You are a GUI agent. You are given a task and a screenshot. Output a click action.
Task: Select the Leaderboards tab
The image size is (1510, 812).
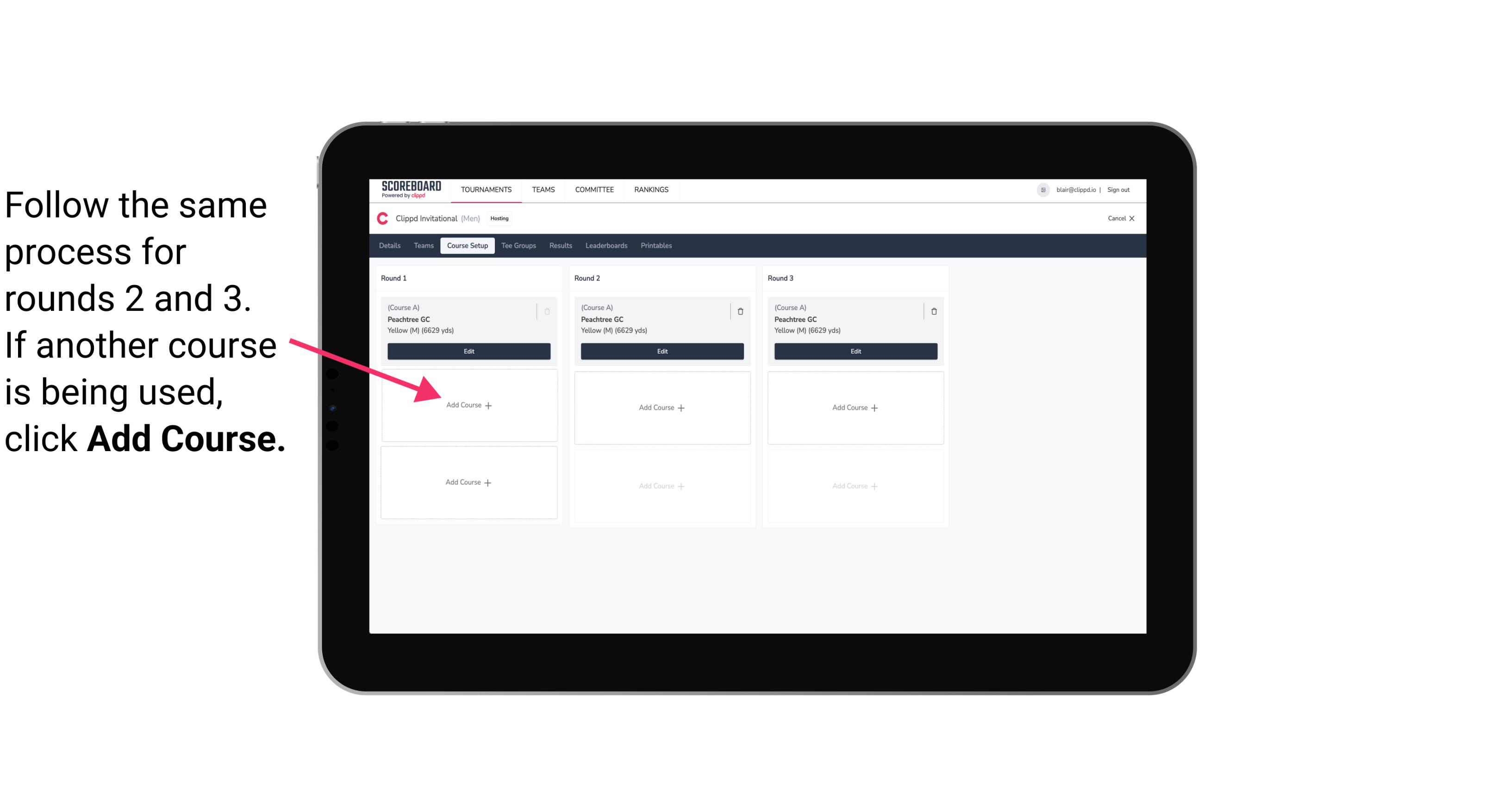pos(607,245)
